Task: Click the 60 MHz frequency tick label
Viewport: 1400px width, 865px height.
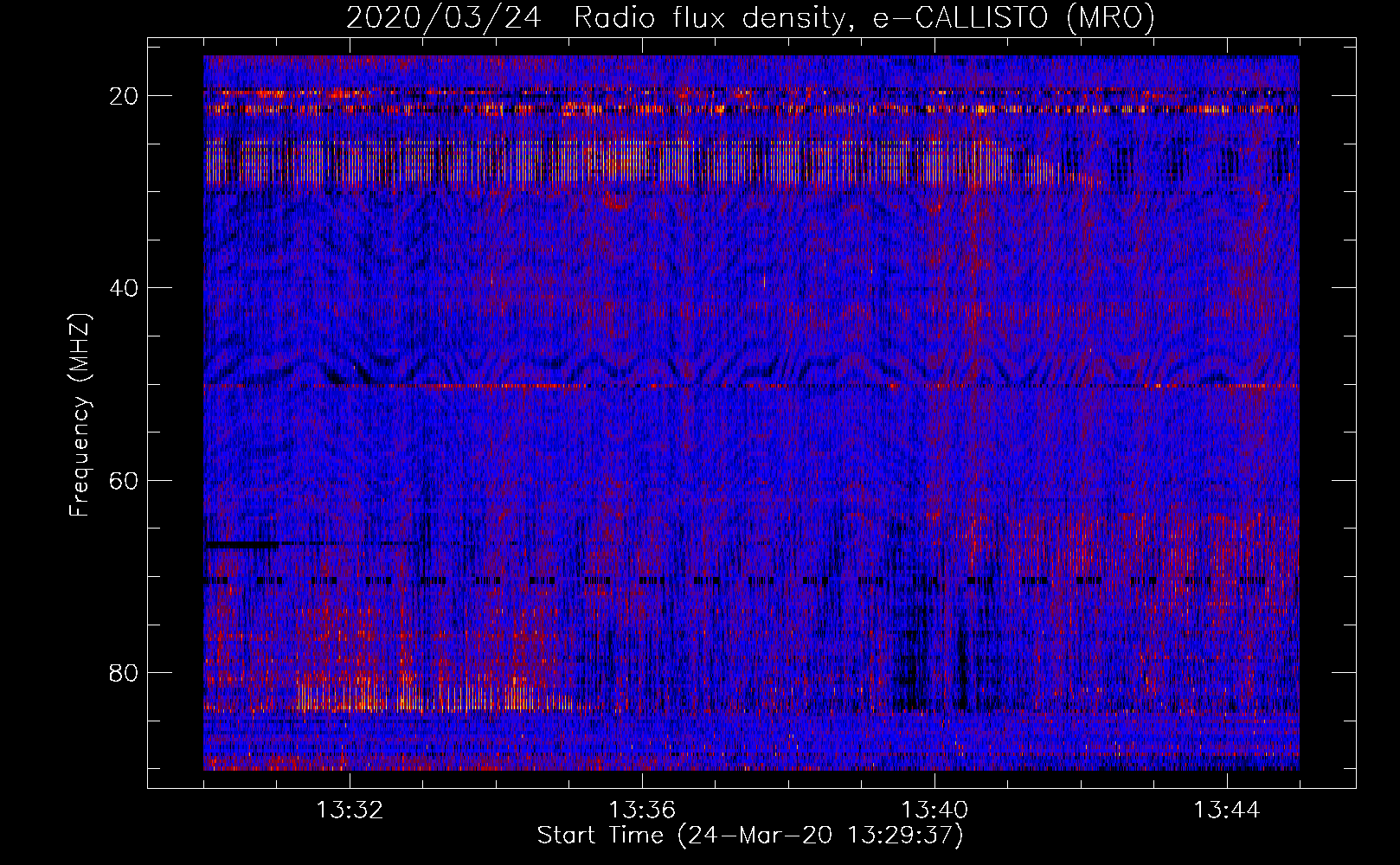Action: click(x=124, y=480)
